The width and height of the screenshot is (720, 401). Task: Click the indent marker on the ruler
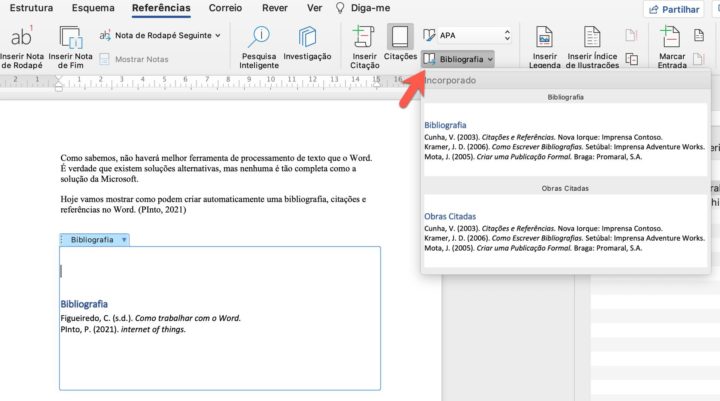pyautogui.click(x=59, y=83)
